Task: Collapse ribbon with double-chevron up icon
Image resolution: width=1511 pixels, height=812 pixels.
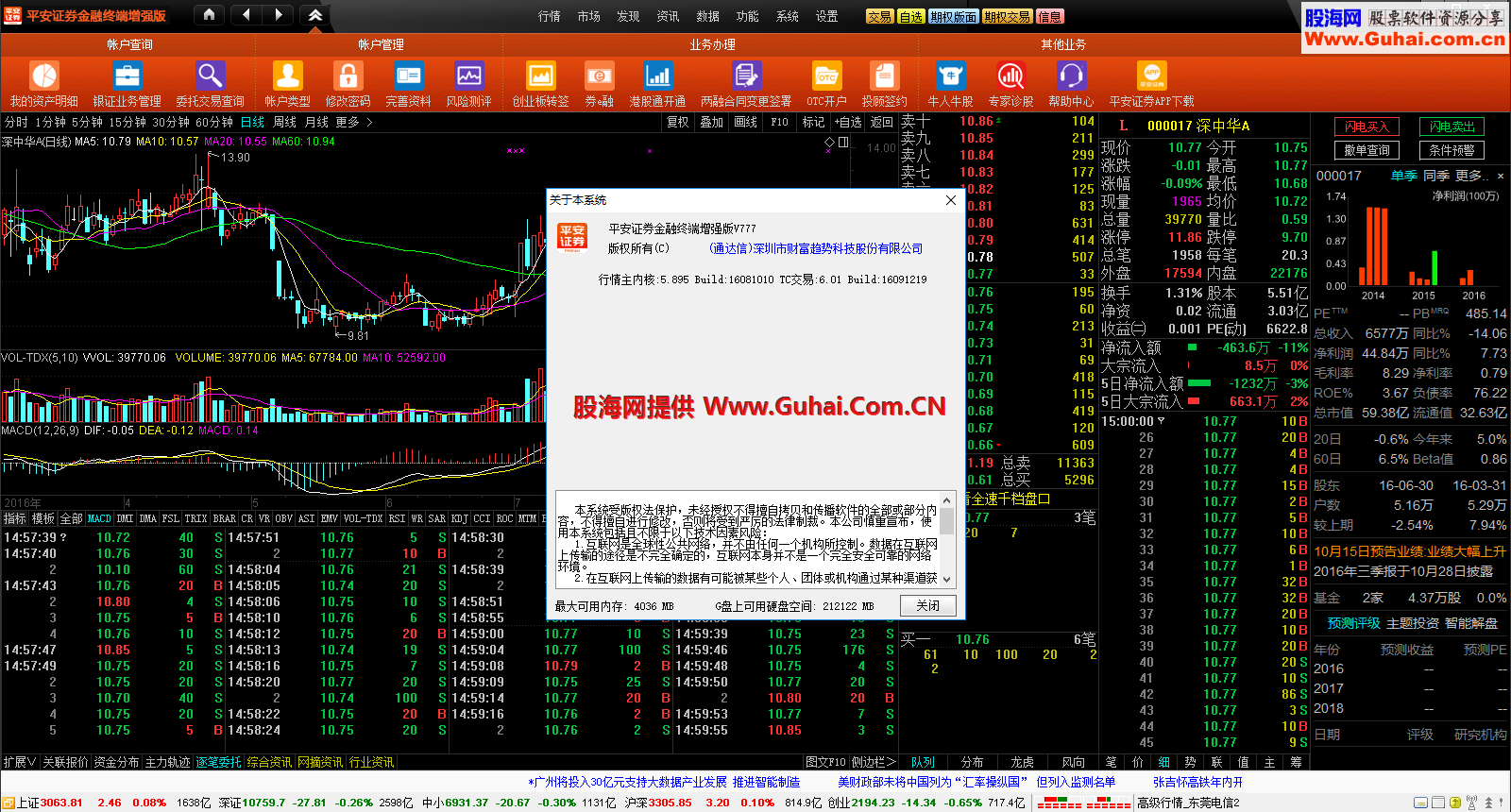Action: tap(315, 15)
